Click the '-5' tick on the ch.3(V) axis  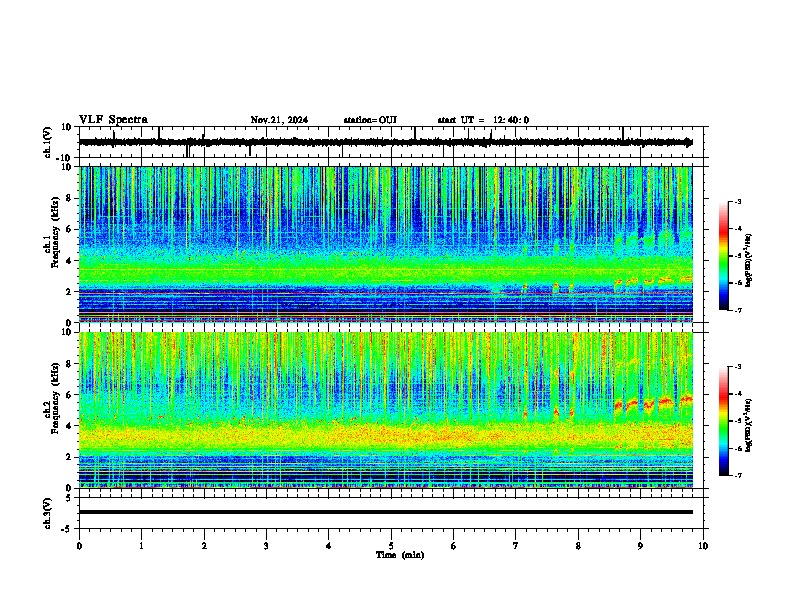[67, 529]
